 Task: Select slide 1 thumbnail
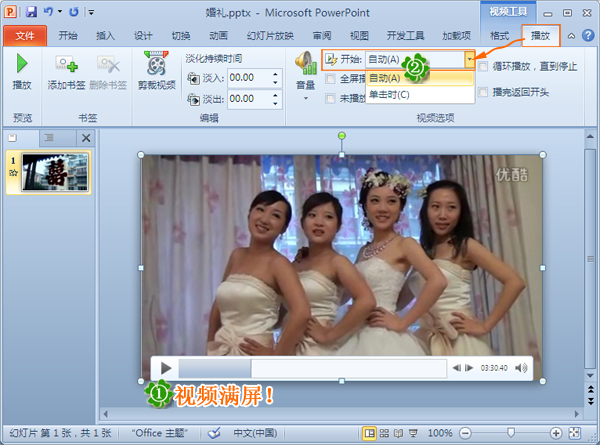pos(55,172)
